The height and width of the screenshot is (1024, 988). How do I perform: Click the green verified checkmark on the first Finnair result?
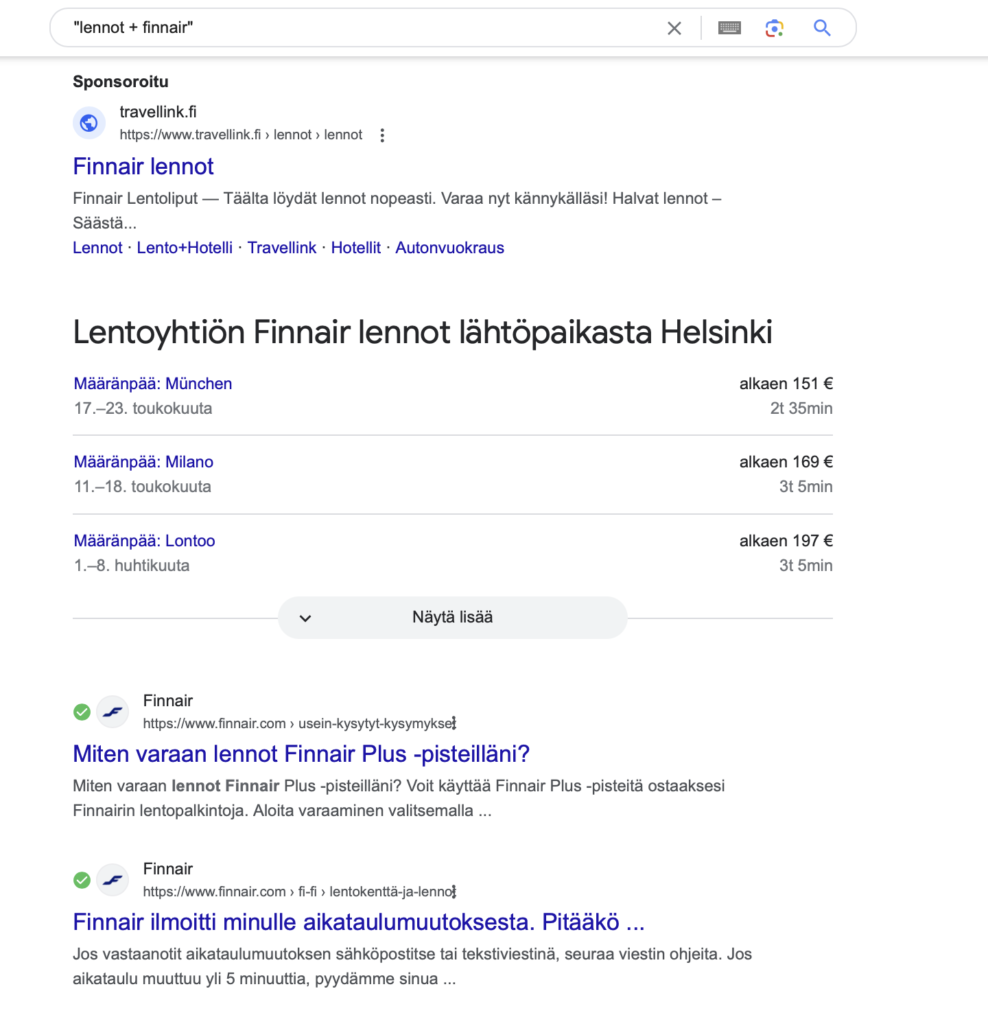82,712
